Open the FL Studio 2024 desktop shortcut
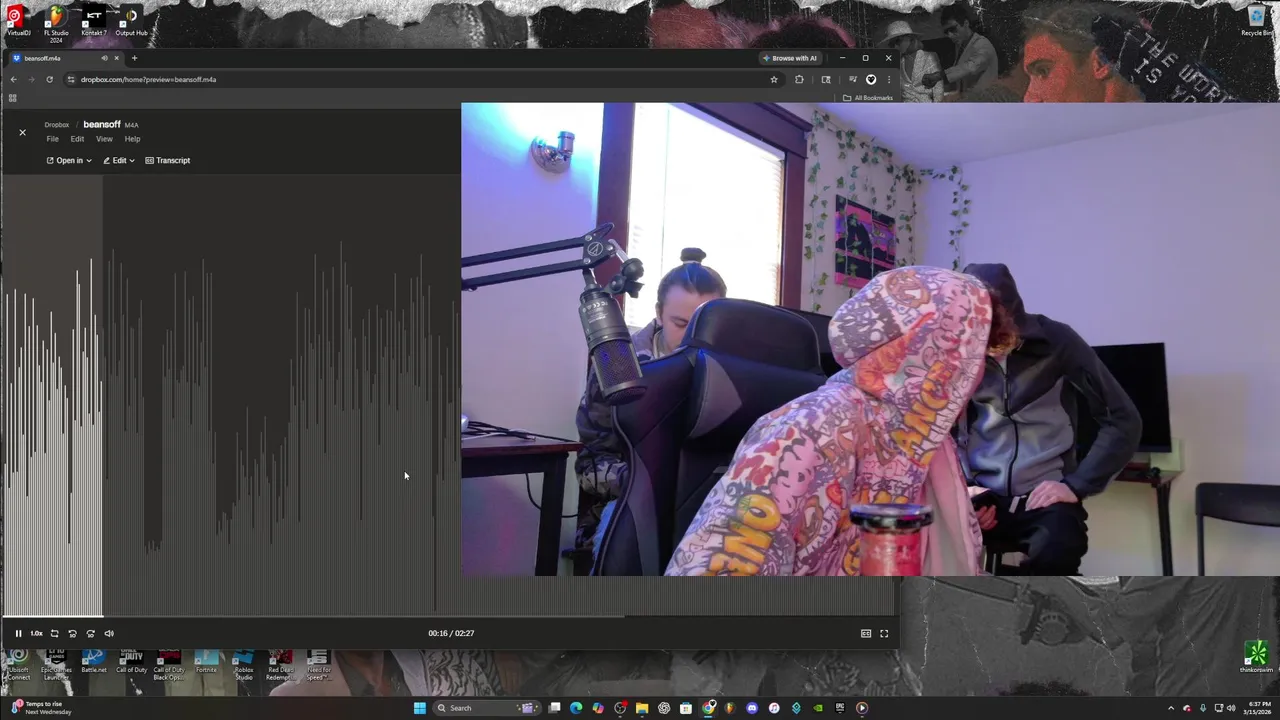This screenshot has width=1280, height=720. [x=56, y=22]
